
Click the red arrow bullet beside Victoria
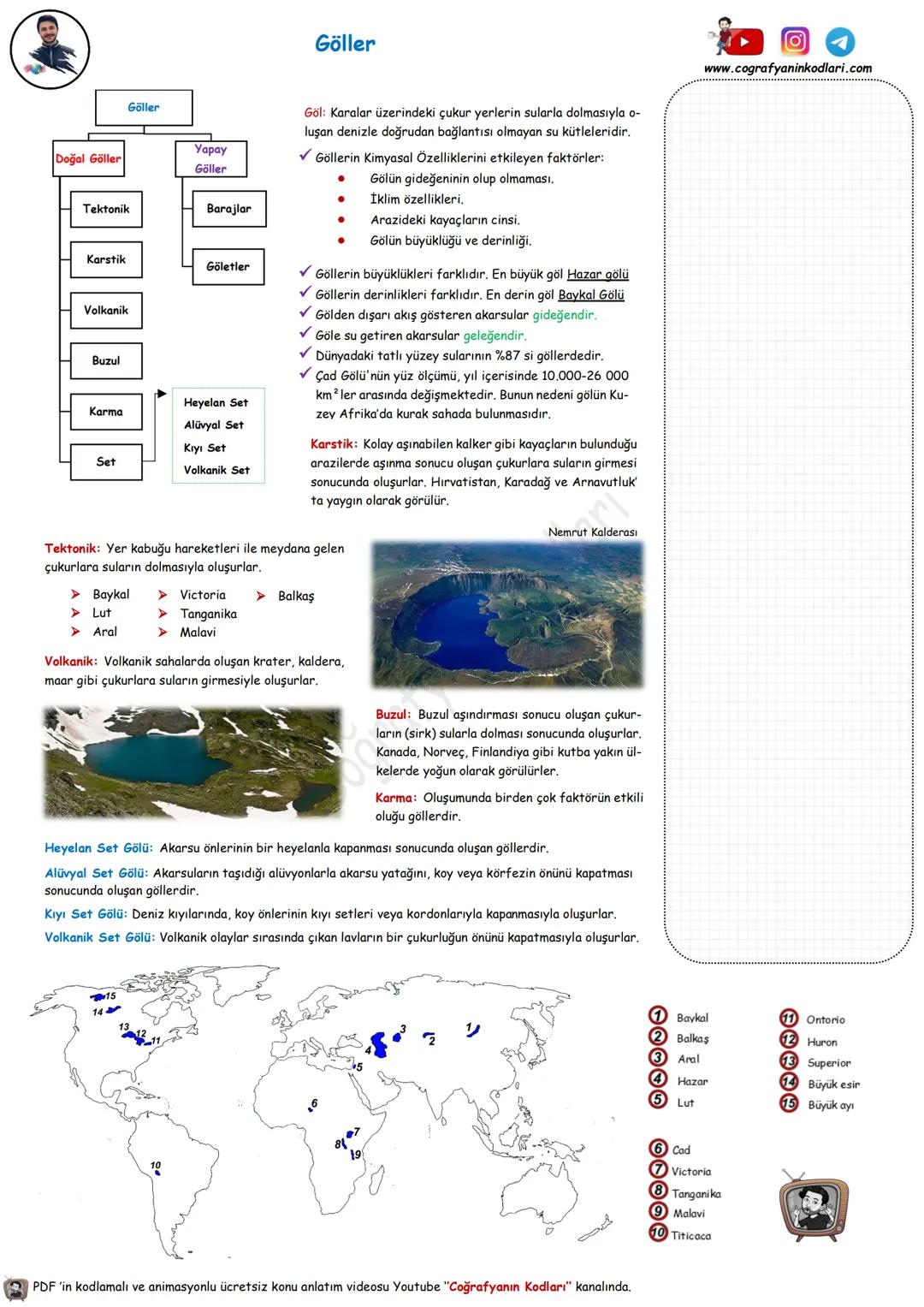163,595
